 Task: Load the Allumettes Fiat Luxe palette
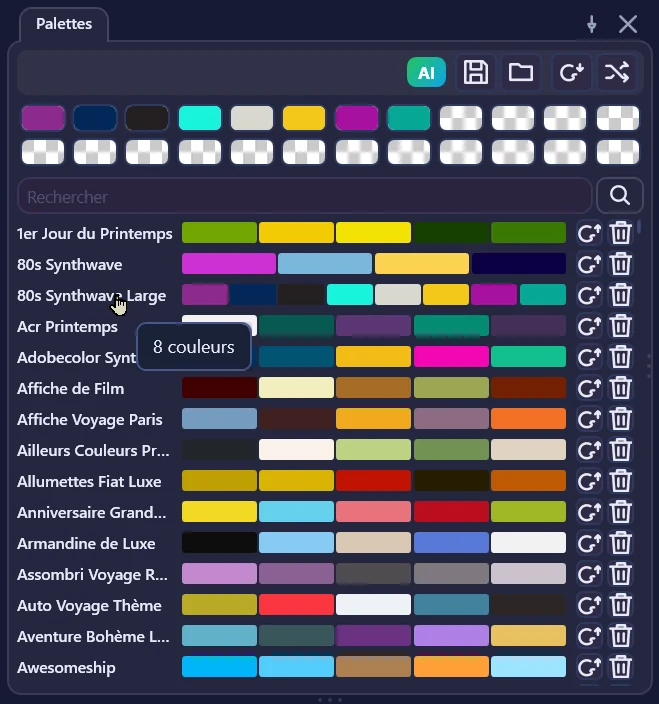click(589, 481)
